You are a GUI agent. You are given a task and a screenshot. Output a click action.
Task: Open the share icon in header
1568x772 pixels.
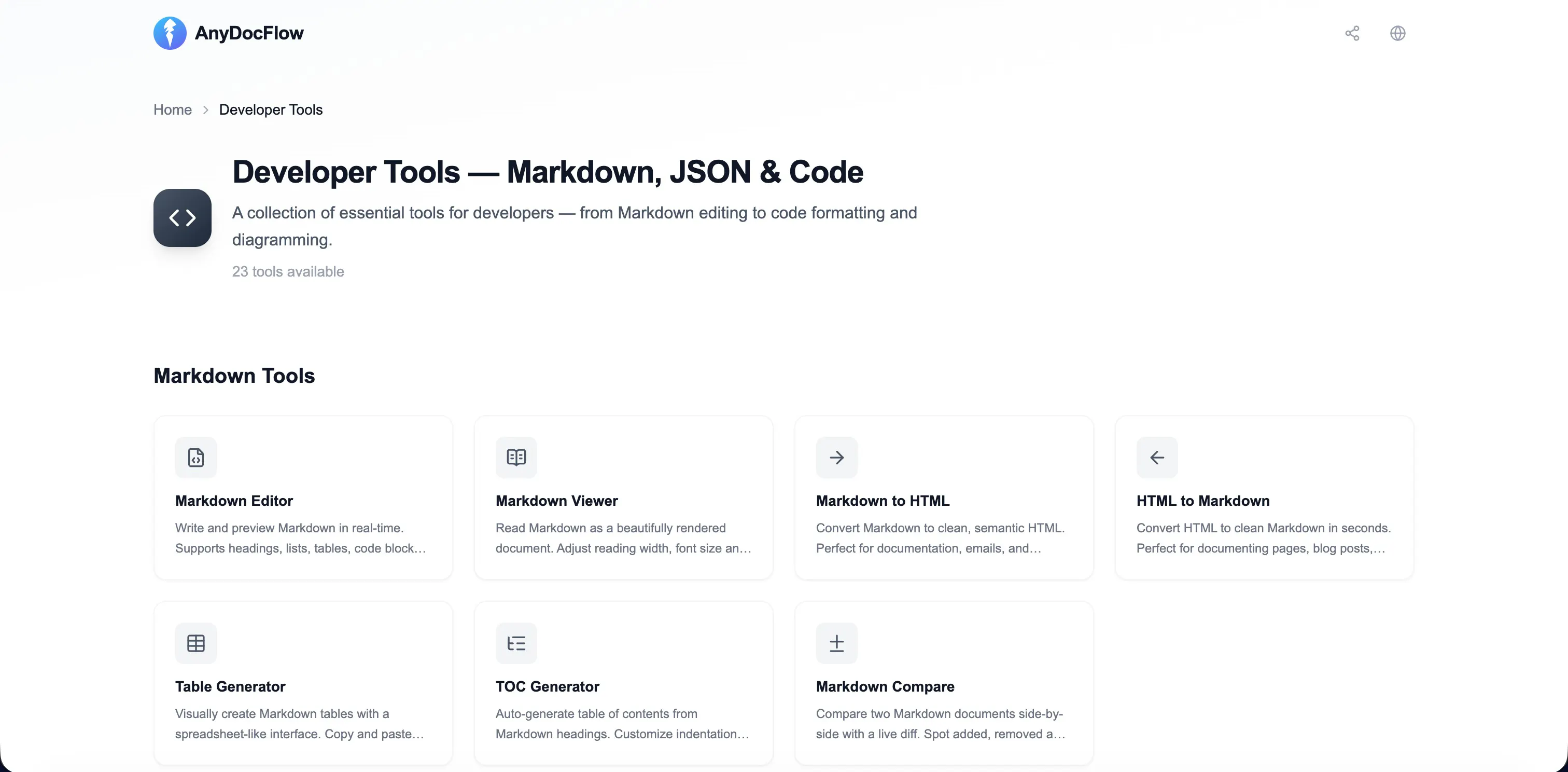click(x=1352, y=33)
